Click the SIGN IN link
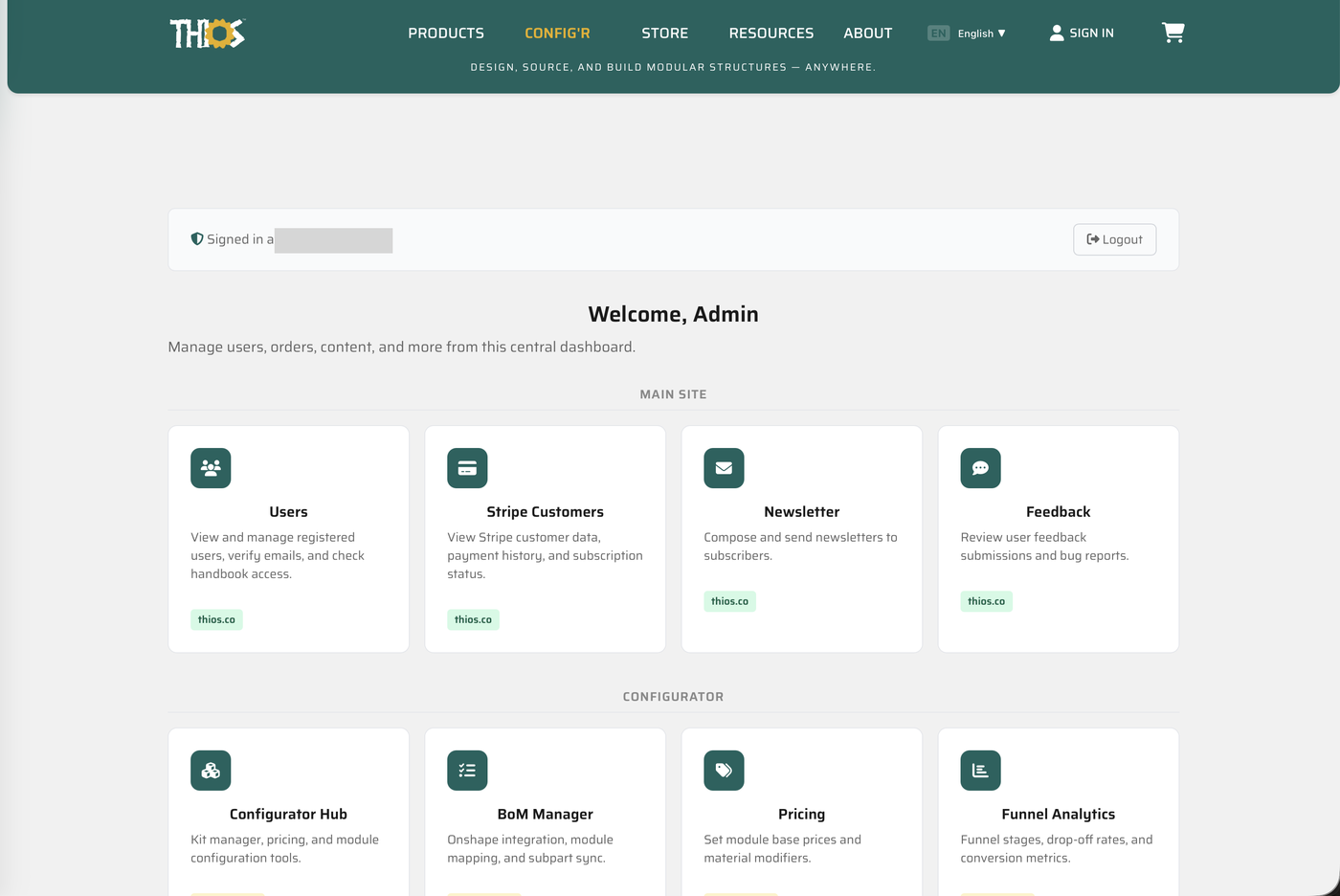This screenshot has width=1340, height=896. coord(1082,33)
